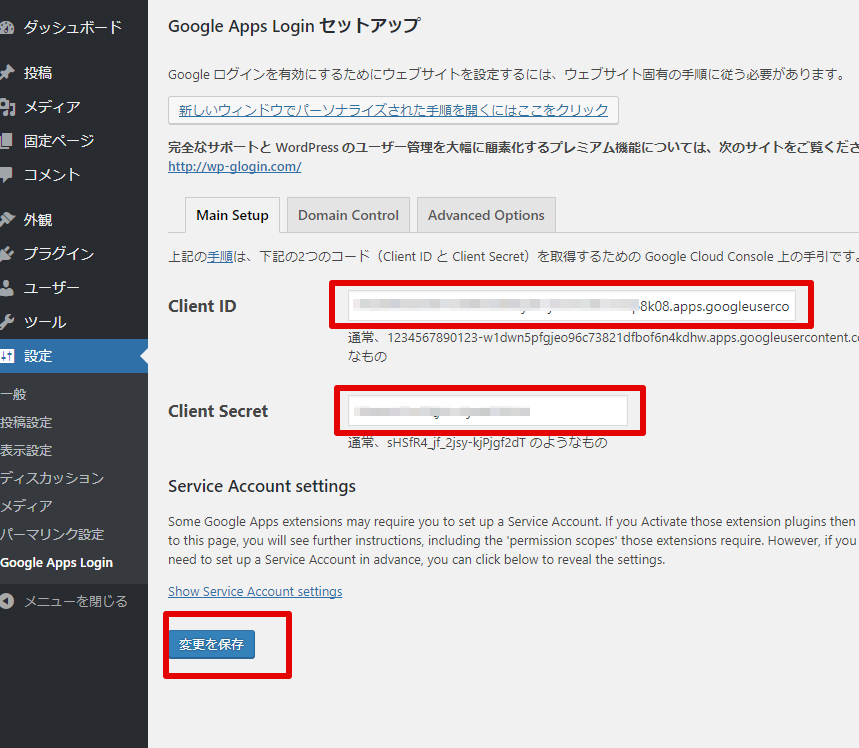The height and width of the screenshot is (748, 859).
Task: Open the 表示設定 submenu item
Action: [x=26, y=450]
